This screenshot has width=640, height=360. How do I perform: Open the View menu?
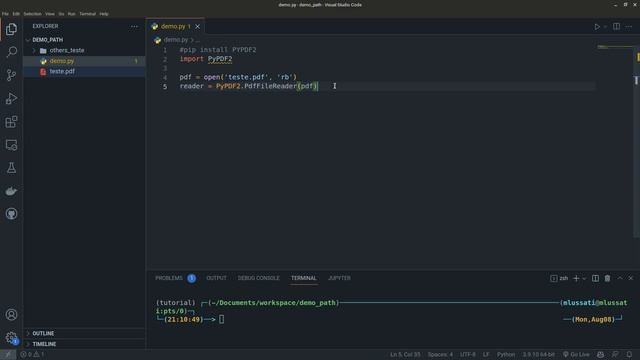(x=50, y=14)
